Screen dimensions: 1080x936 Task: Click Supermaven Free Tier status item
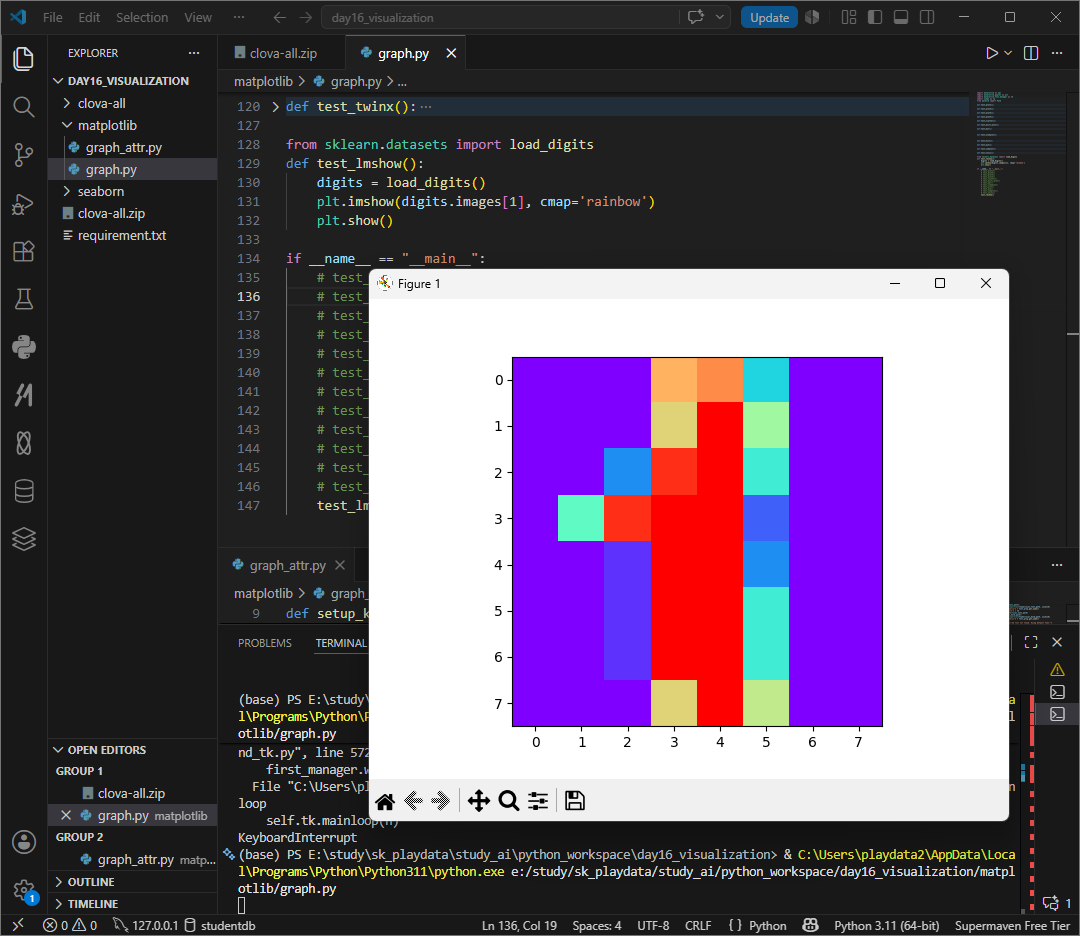click(1012, 925)
